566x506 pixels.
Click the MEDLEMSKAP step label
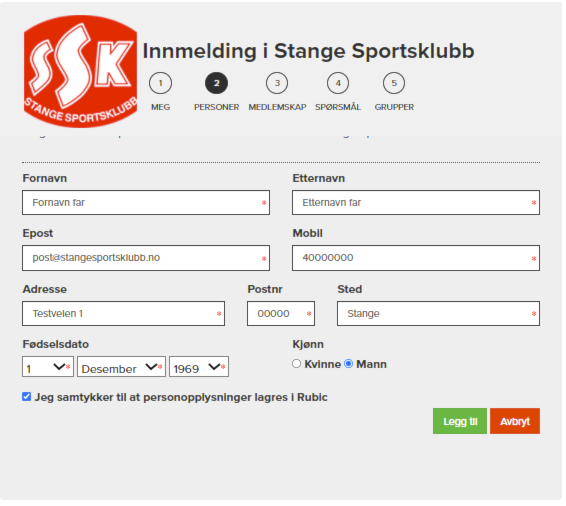pos(277,107)
